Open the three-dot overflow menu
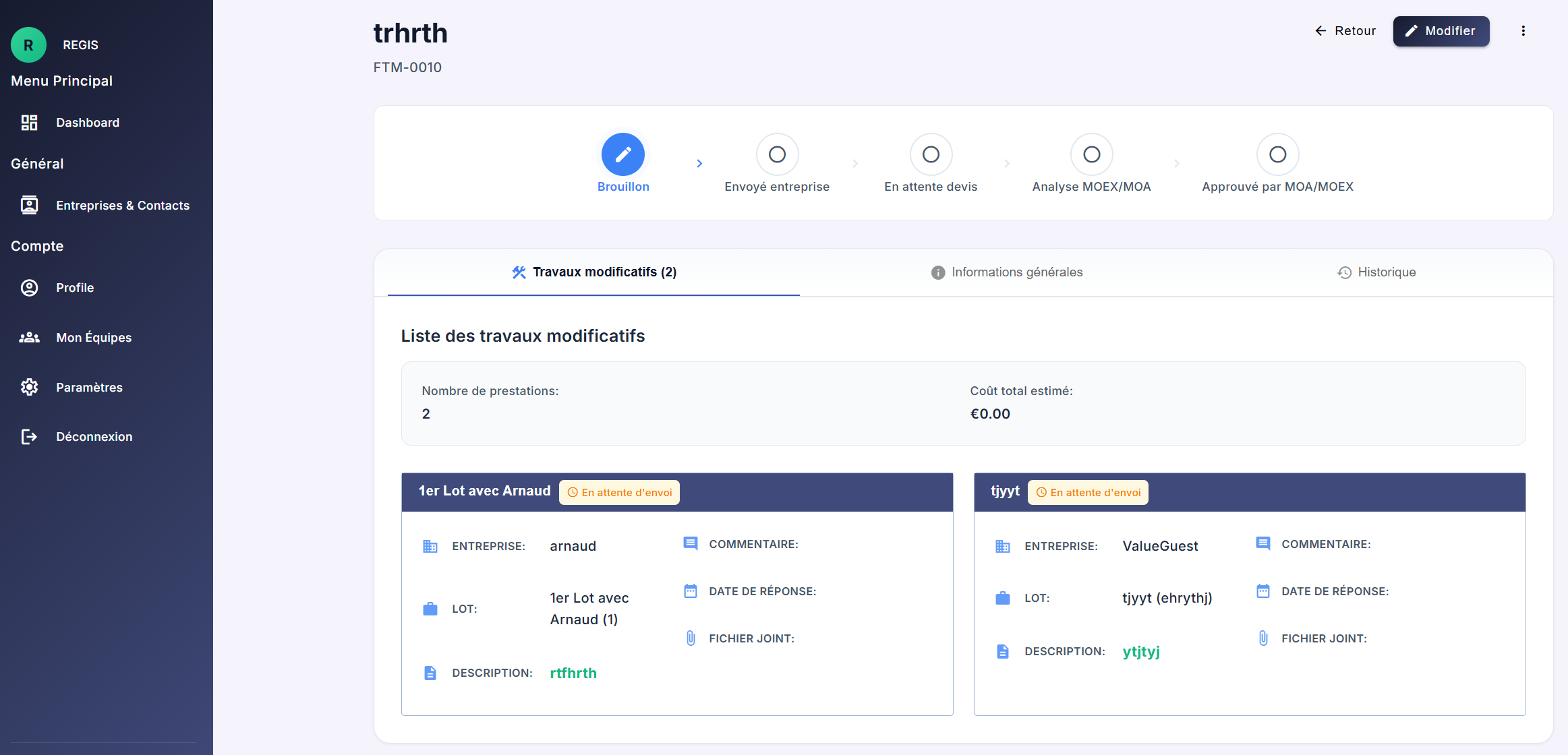The height and width of the screenshot is (755, 1568). 1523,30
